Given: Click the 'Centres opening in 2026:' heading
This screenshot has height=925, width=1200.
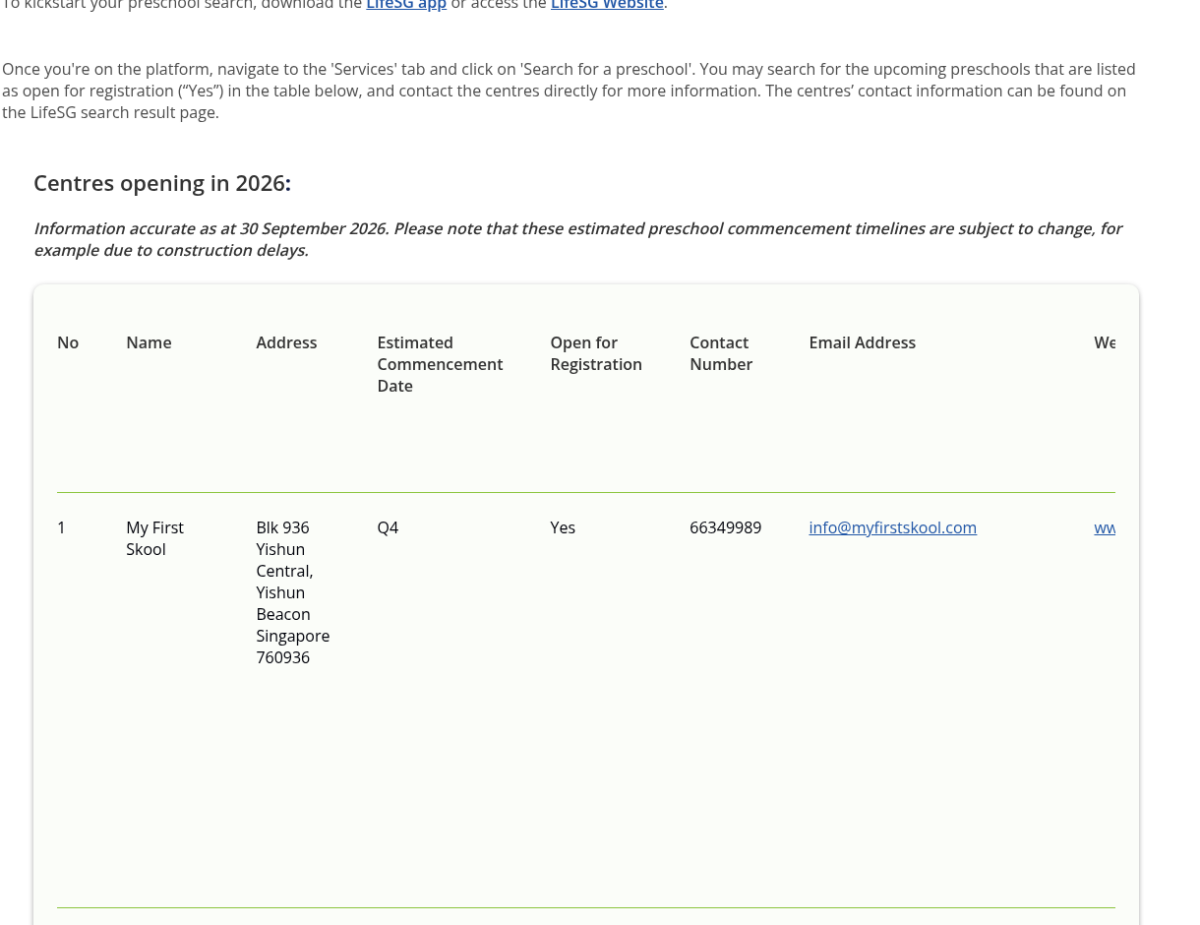Looking at the screenshot, I should click(162, 183).
